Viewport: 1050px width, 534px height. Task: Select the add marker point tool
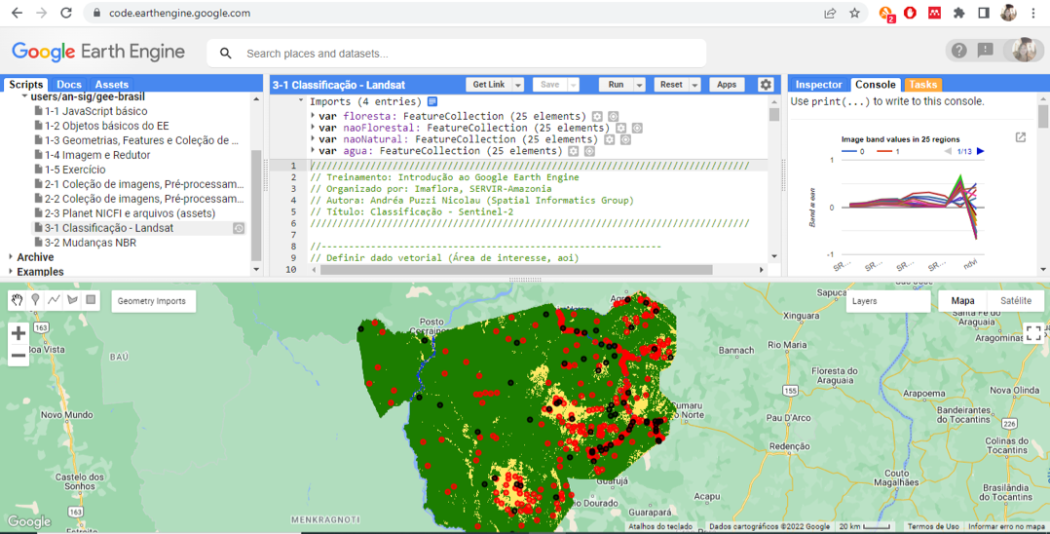click(x=35, y=300)
